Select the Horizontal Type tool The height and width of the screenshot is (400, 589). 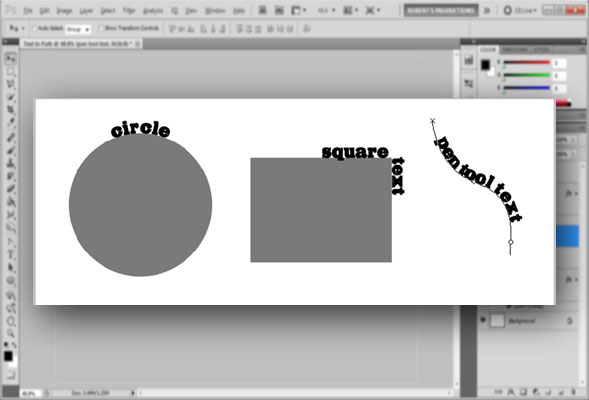[x=11, y=255]
